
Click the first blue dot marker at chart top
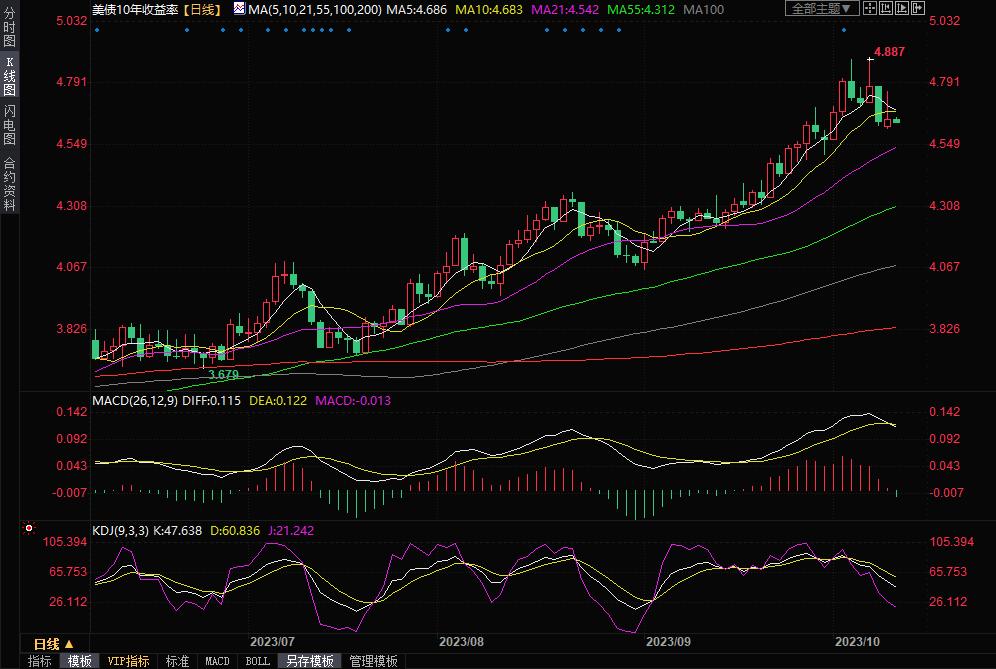tap(97, 30)
